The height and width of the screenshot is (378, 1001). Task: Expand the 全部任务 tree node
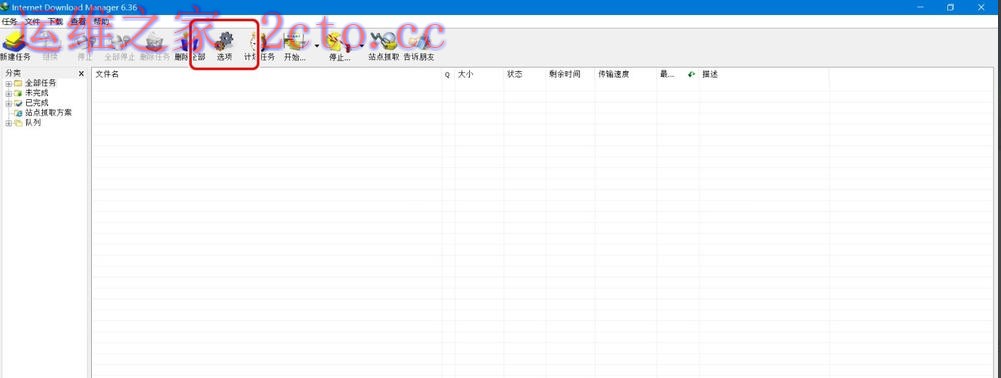pyautogui.click(x=8, y=84)
